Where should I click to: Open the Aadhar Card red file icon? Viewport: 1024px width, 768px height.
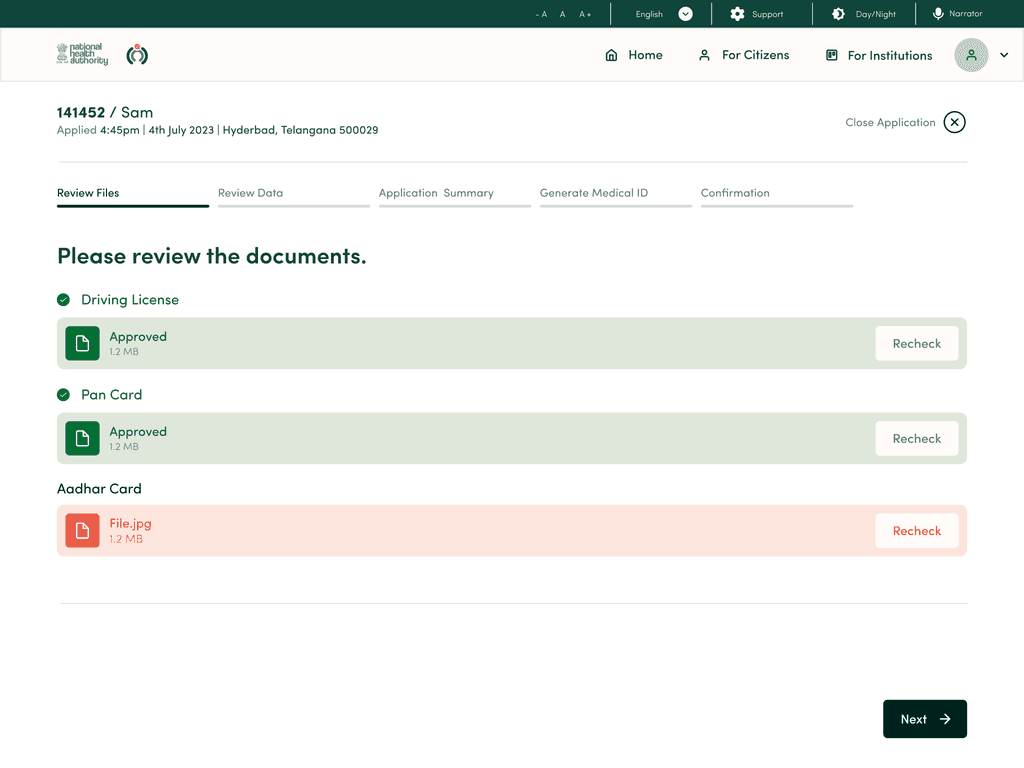click(x=82, y=530)
